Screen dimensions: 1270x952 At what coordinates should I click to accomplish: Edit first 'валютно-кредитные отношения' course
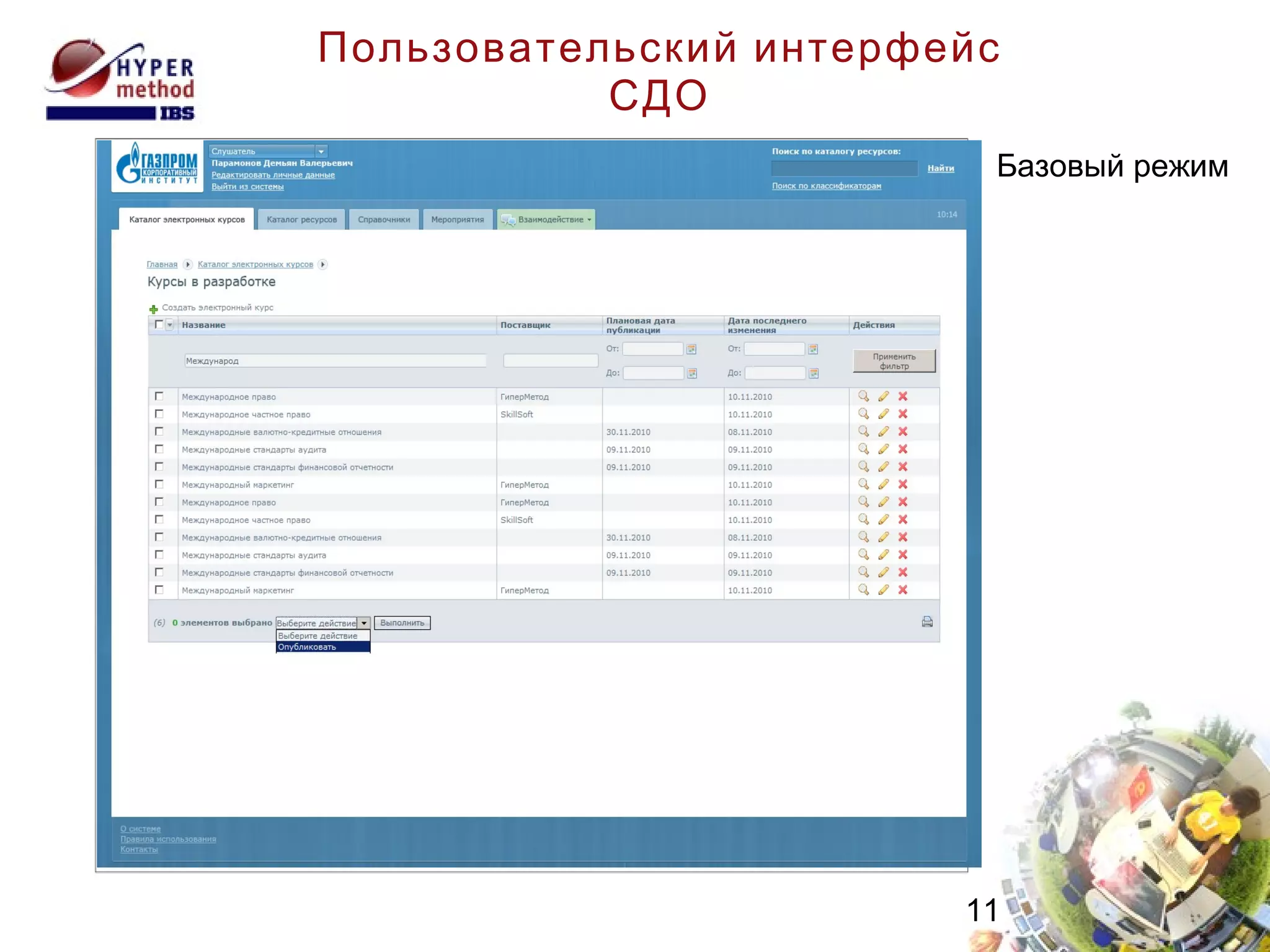[x=884, y=431]
